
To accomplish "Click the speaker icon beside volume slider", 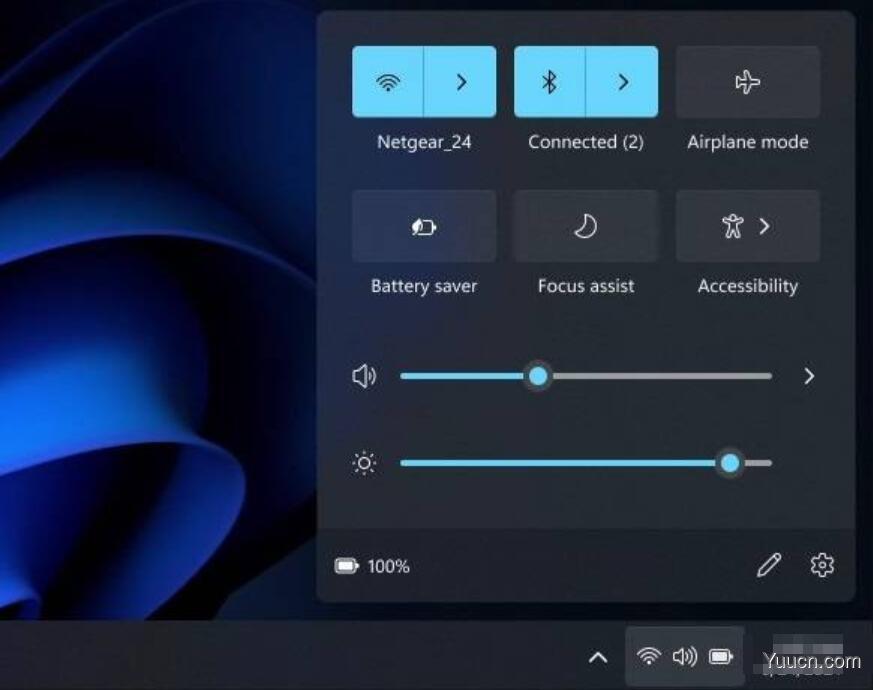I will pyautogui.click(x=364, y=376).
